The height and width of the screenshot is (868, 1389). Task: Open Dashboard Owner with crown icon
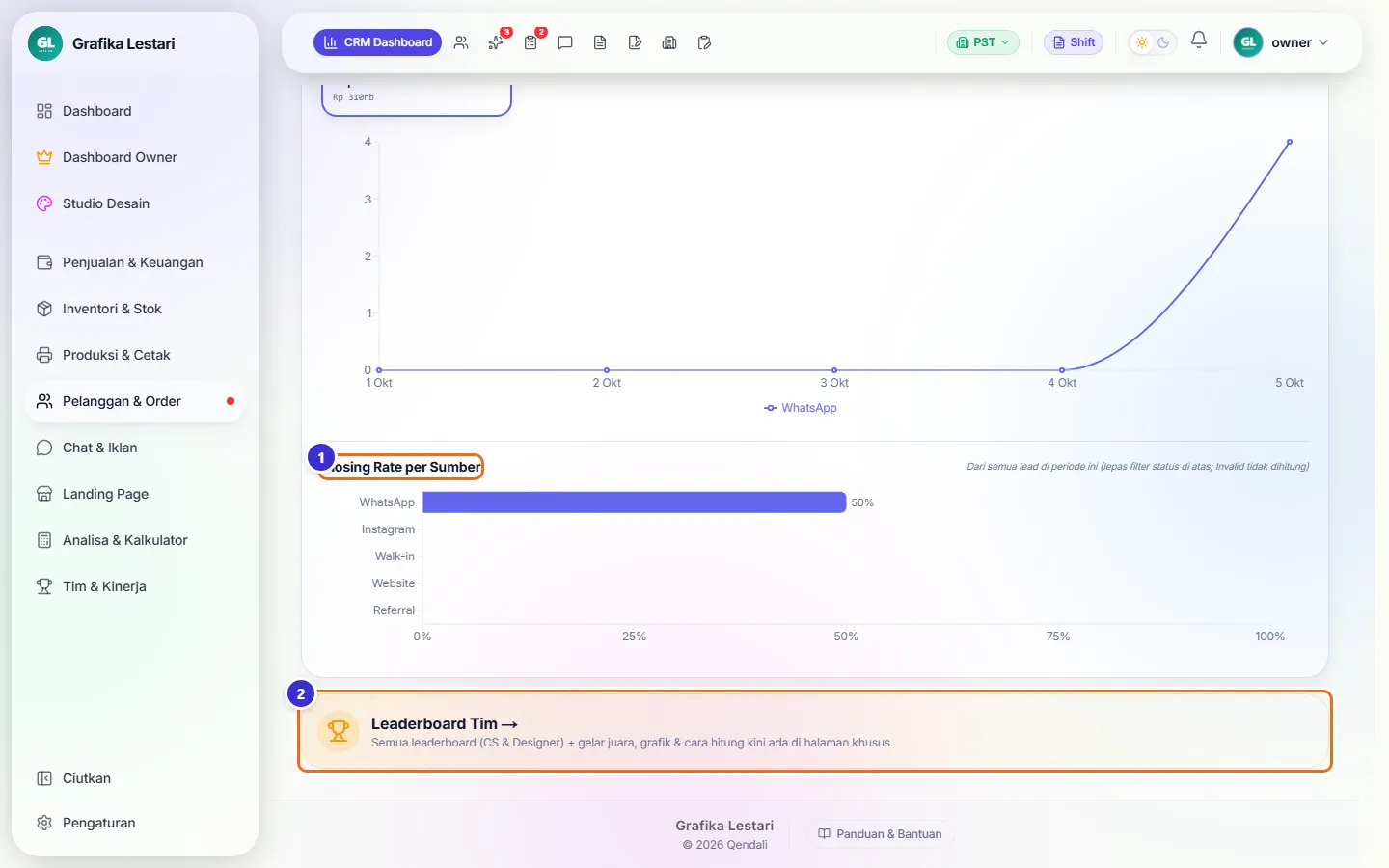point(135,157)
